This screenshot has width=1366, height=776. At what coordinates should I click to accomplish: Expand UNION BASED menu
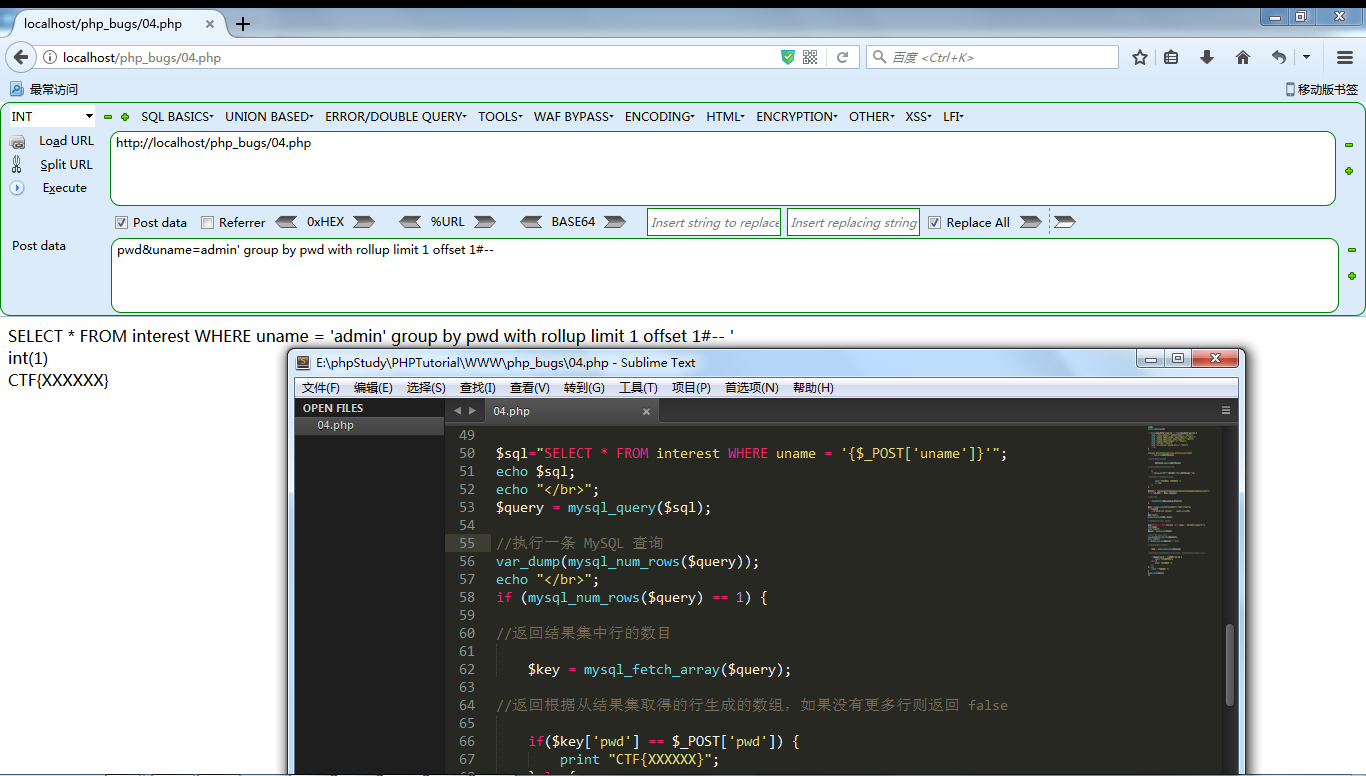point(269,117)
